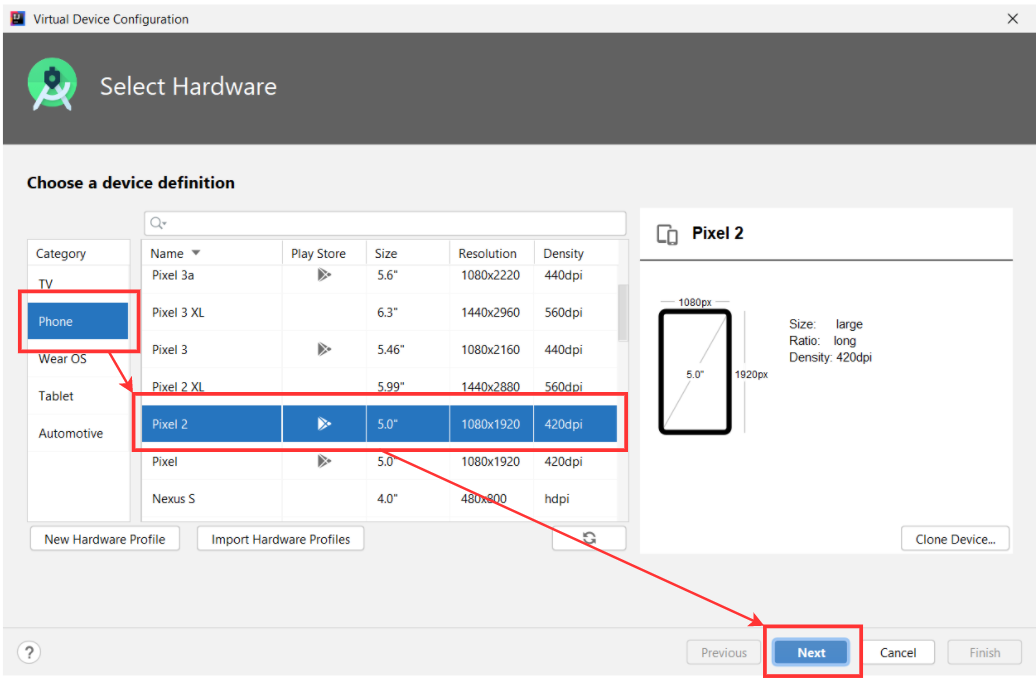This screenshot has height=683, width=1036.
Task: Close the Virtual Device Configuration window
Action: tap(1013, 18)
